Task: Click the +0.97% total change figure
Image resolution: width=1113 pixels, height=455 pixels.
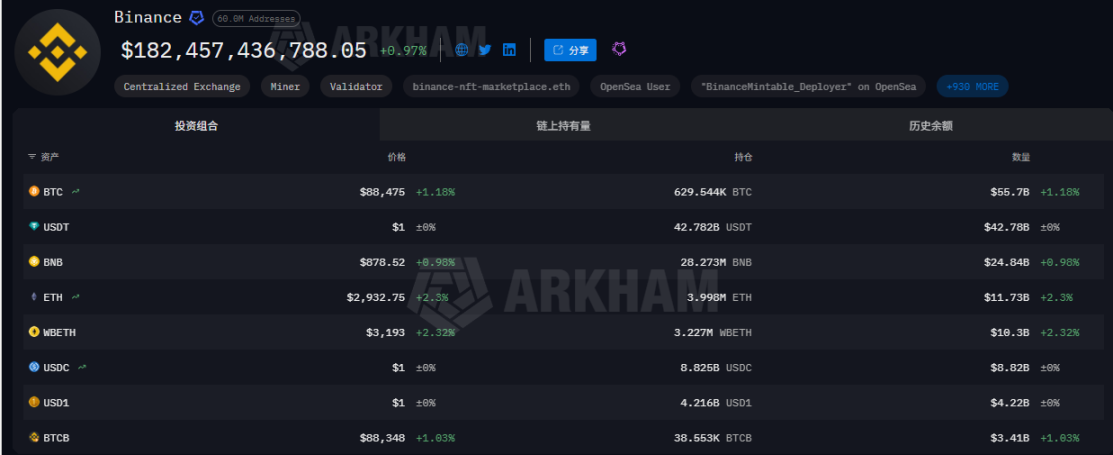Action: coord(403,50)
